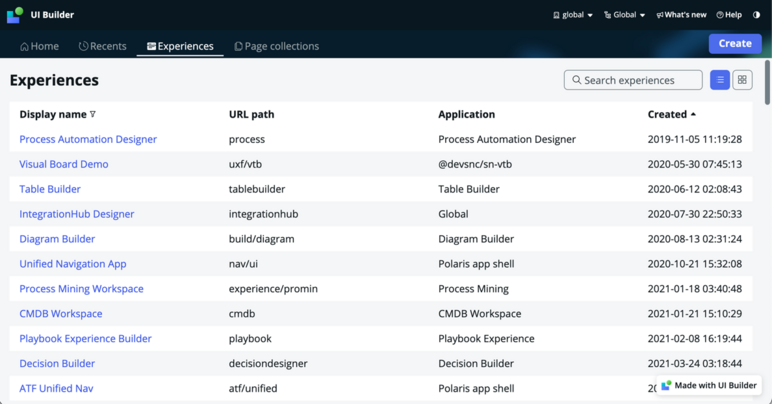Open Diagram Builder experience link
772x404 pixels.
pyautogui.click(x=57, y=239)
